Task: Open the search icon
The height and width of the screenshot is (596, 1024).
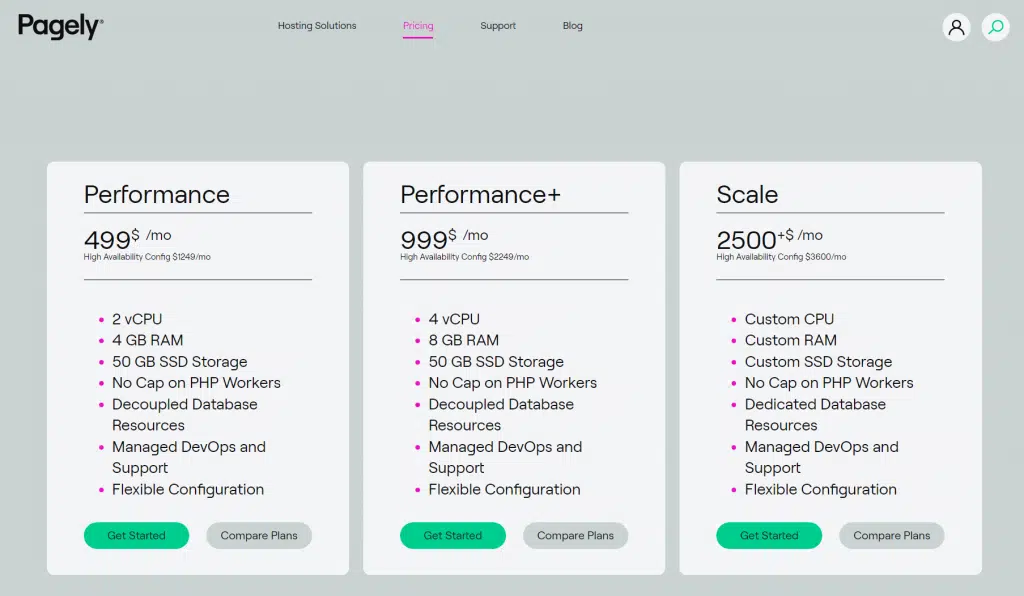Action: pyautogui.click(x=995, y=27)
